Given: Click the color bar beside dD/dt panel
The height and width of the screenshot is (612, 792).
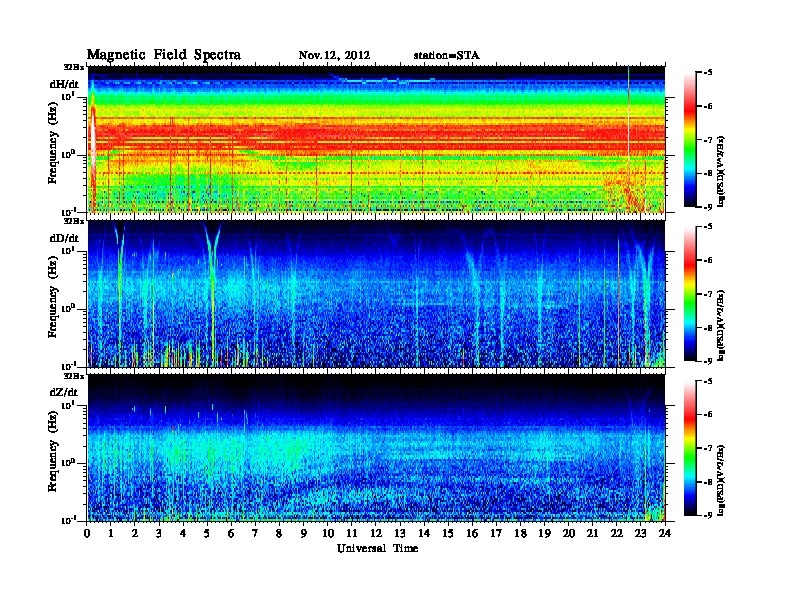Looking at the screenshot, I should coord(690,294).
